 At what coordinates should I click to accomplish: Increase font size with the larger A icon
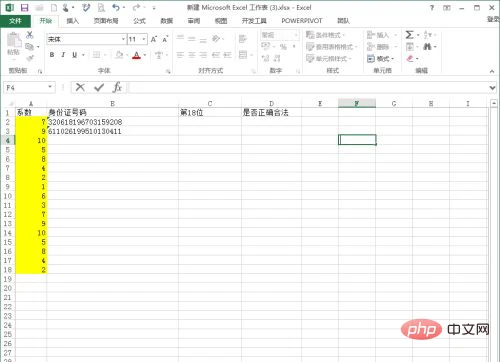pyautogui.click(x=154, y=39)
